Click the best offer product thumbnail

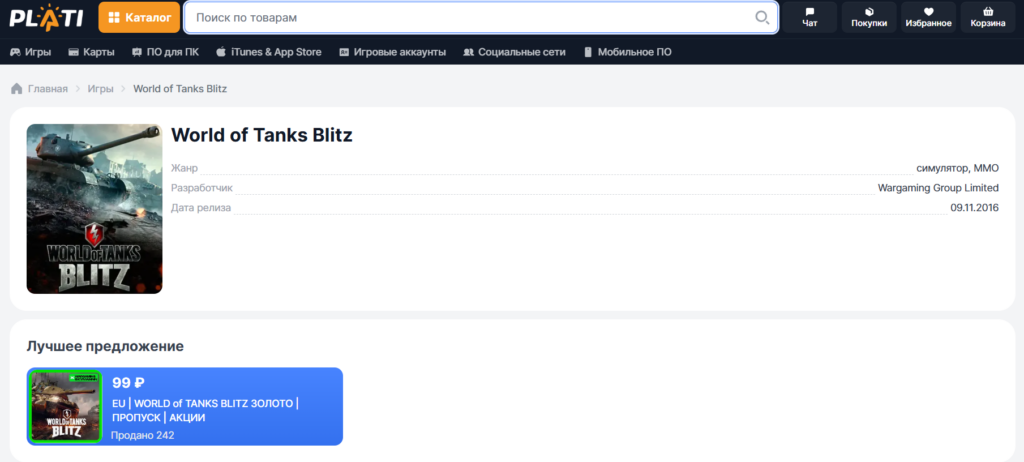[x=66, y=406]
